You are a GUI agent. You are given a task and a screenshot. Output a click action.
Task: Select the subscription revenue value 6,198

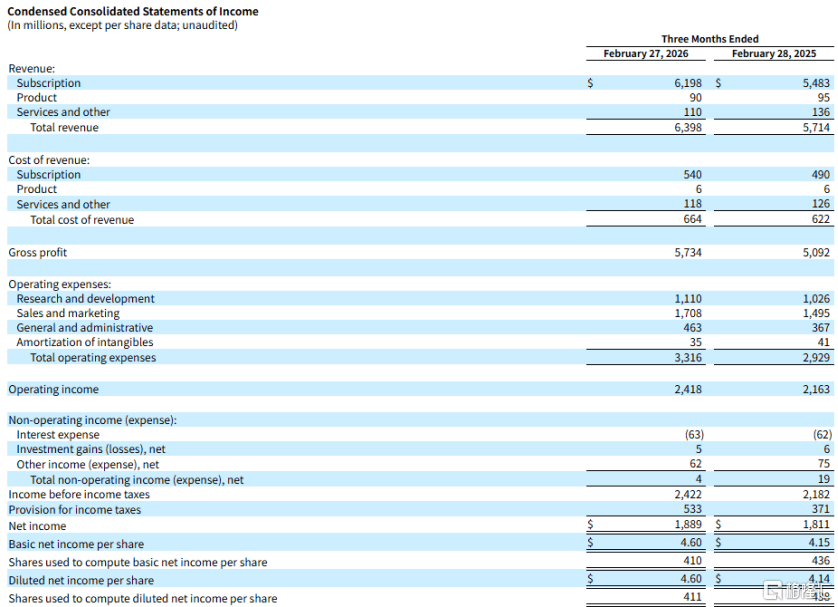coord(687,83)
